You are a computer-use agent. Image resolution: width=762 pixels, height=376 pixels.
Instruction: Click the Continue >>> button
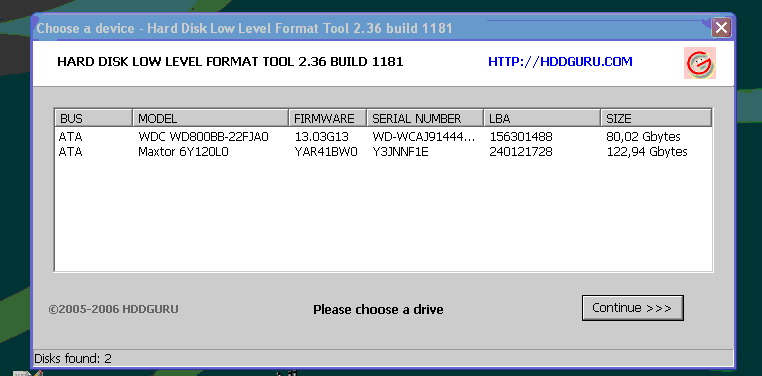tap(632, 308)
